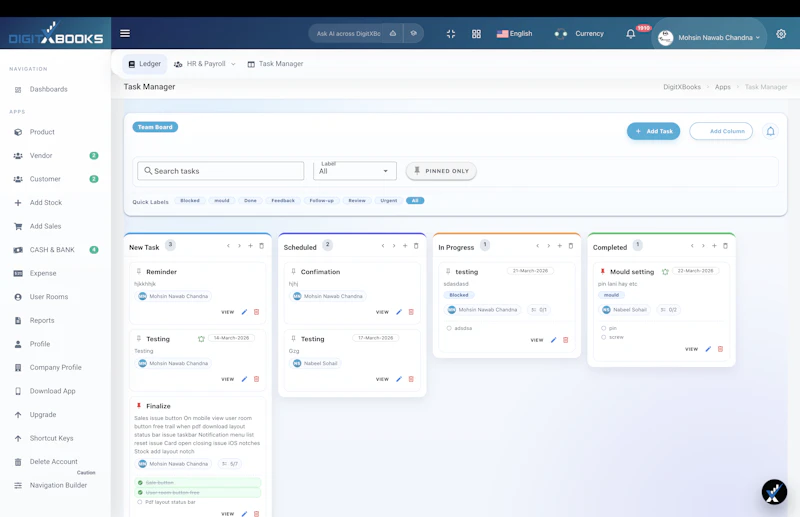Viewport: 800px width, 517px height.
Task: Open the floating DigitXBooks assistant icon
Action: 774,492
